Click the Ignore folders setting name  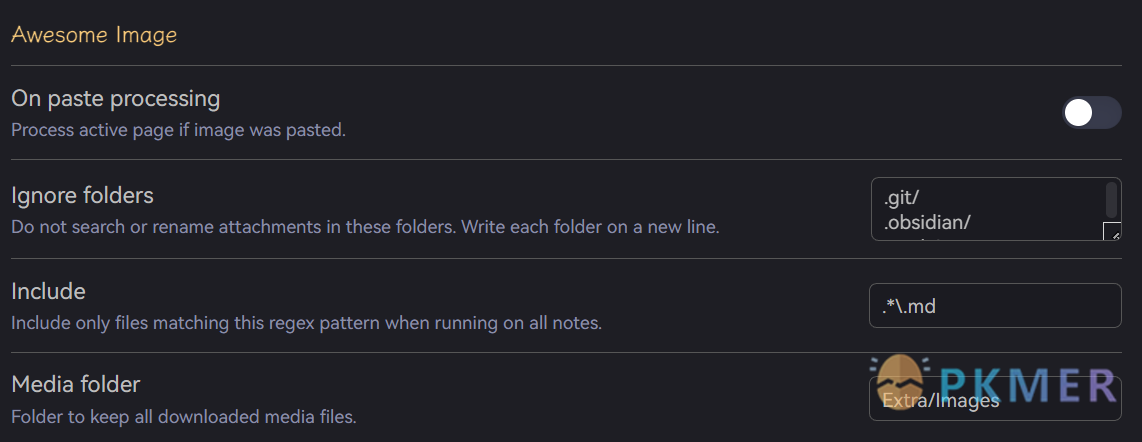[x=82, y=195]
